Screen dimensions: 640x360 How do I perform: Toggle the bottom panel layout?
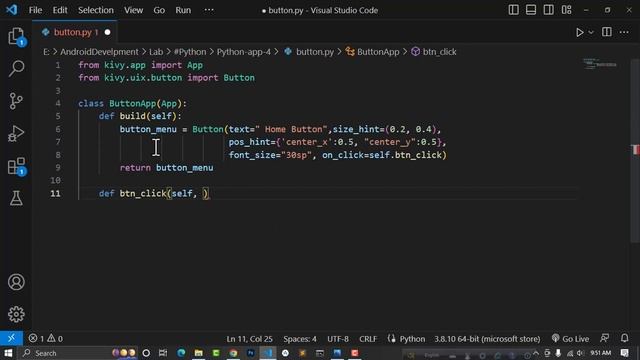(x=531, y=10)
